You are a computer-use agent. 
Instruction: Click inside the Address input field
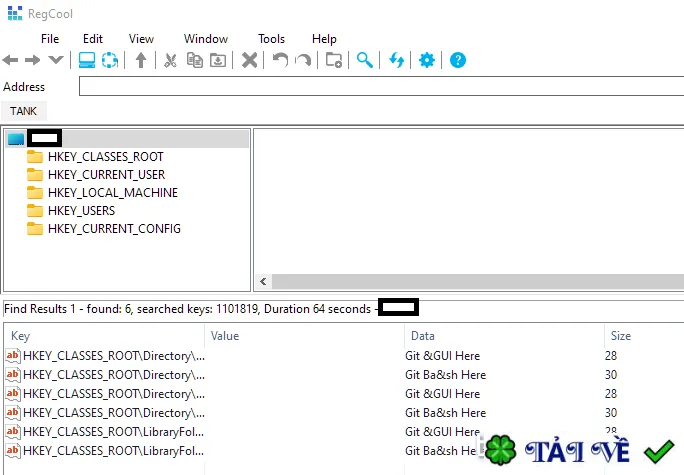click(x=381, y=86)
